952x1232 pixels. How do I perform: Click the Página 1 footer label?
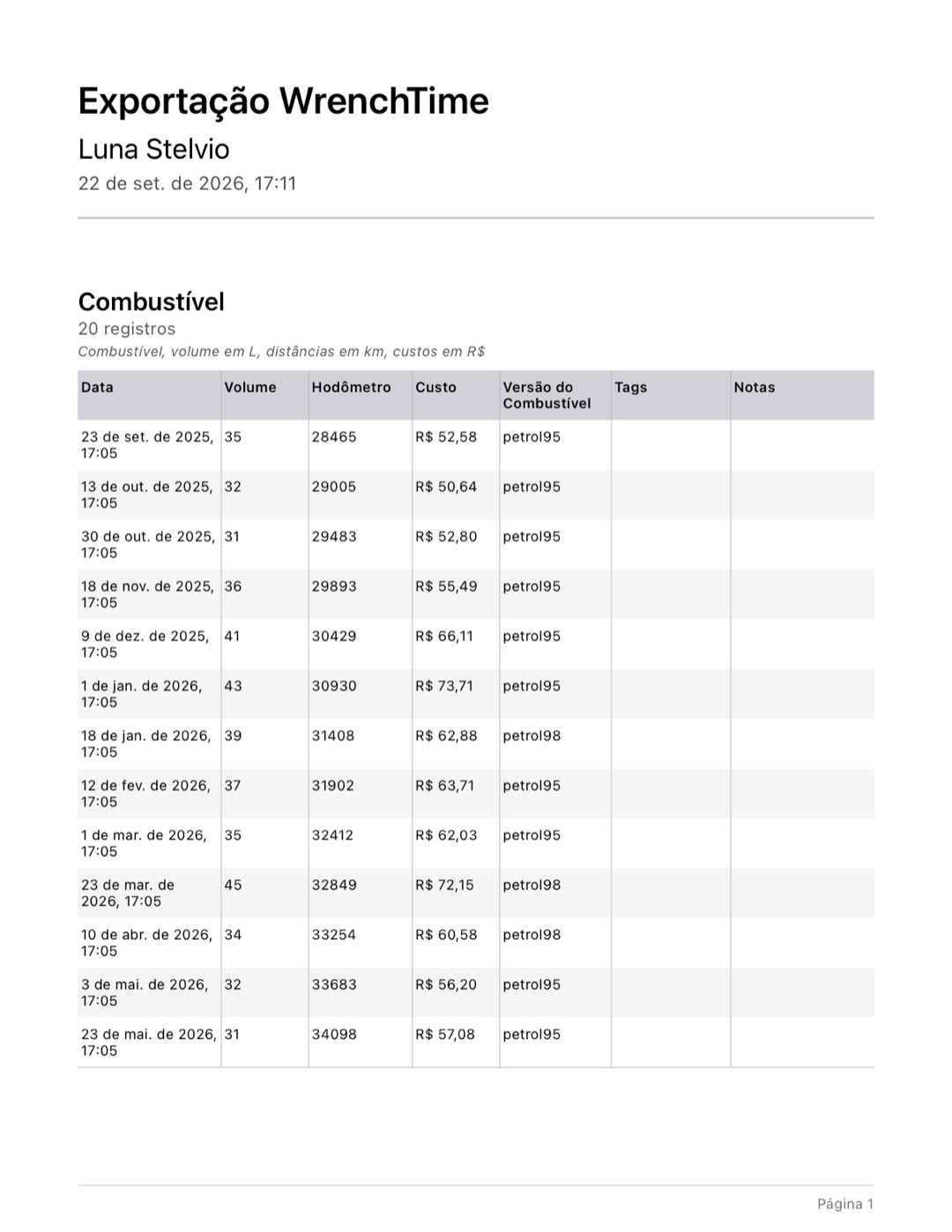point(845,1205)
